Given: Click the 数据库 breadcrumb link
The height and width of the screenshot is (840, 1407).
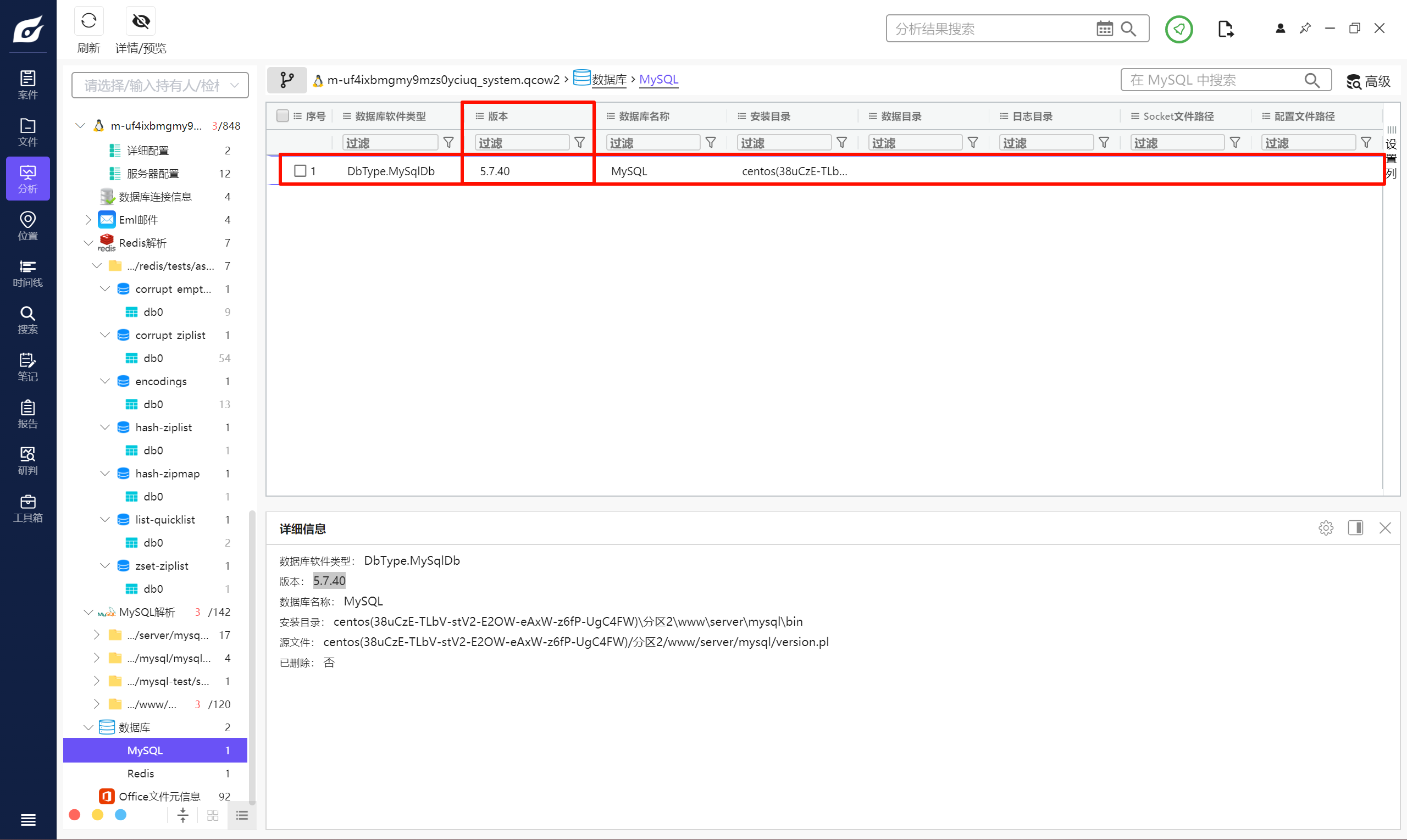Looking at the screenshot, I should [x=609, y=80].
